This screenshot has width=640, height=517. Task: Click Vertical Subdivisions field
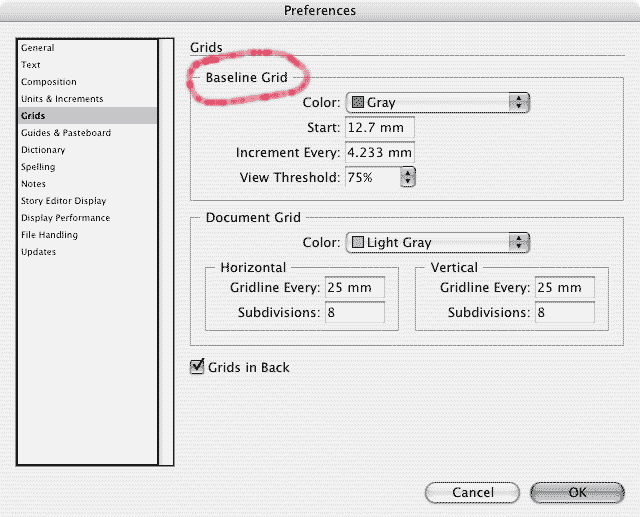565,313
